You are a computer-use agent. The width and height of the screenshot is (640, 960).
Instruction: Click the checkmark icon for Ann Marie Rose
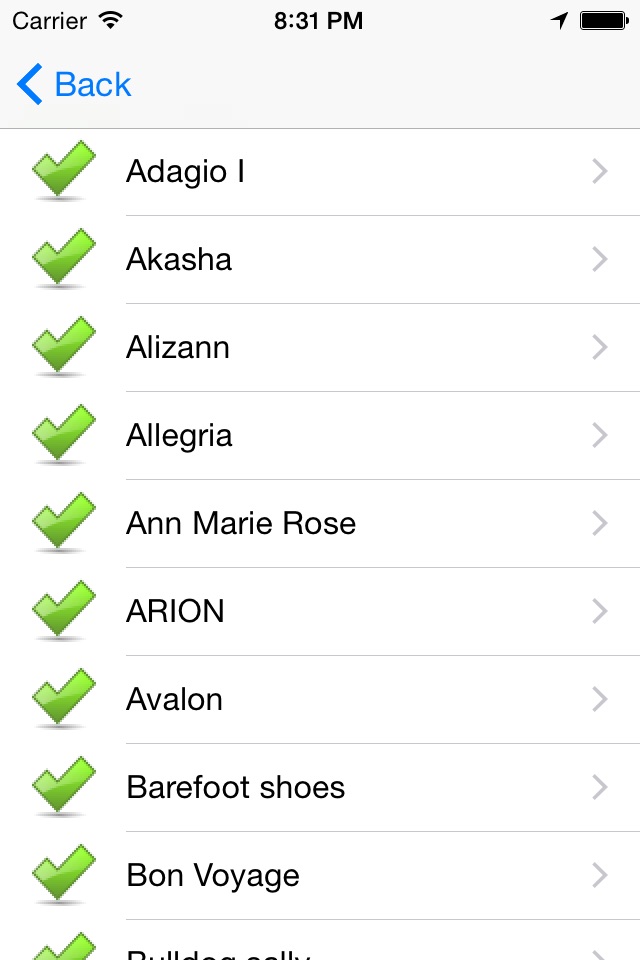click(x=63, y=523)
